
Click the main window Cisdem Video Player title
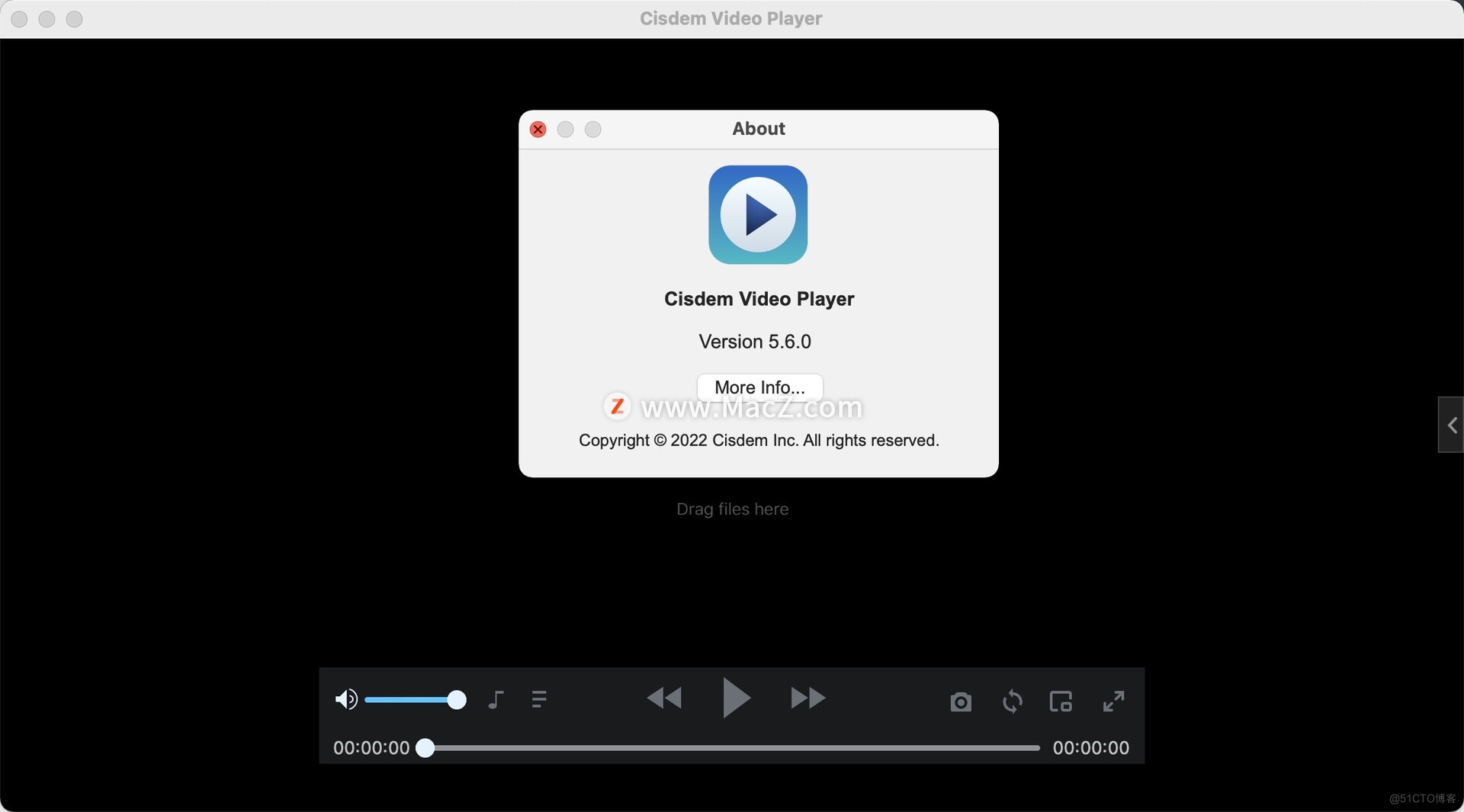pos(730,18)
